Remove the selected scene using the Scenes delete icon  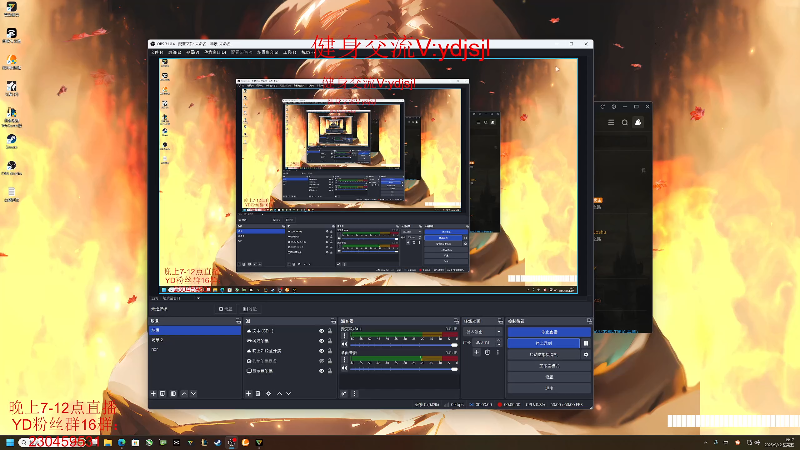pos(163,393)
